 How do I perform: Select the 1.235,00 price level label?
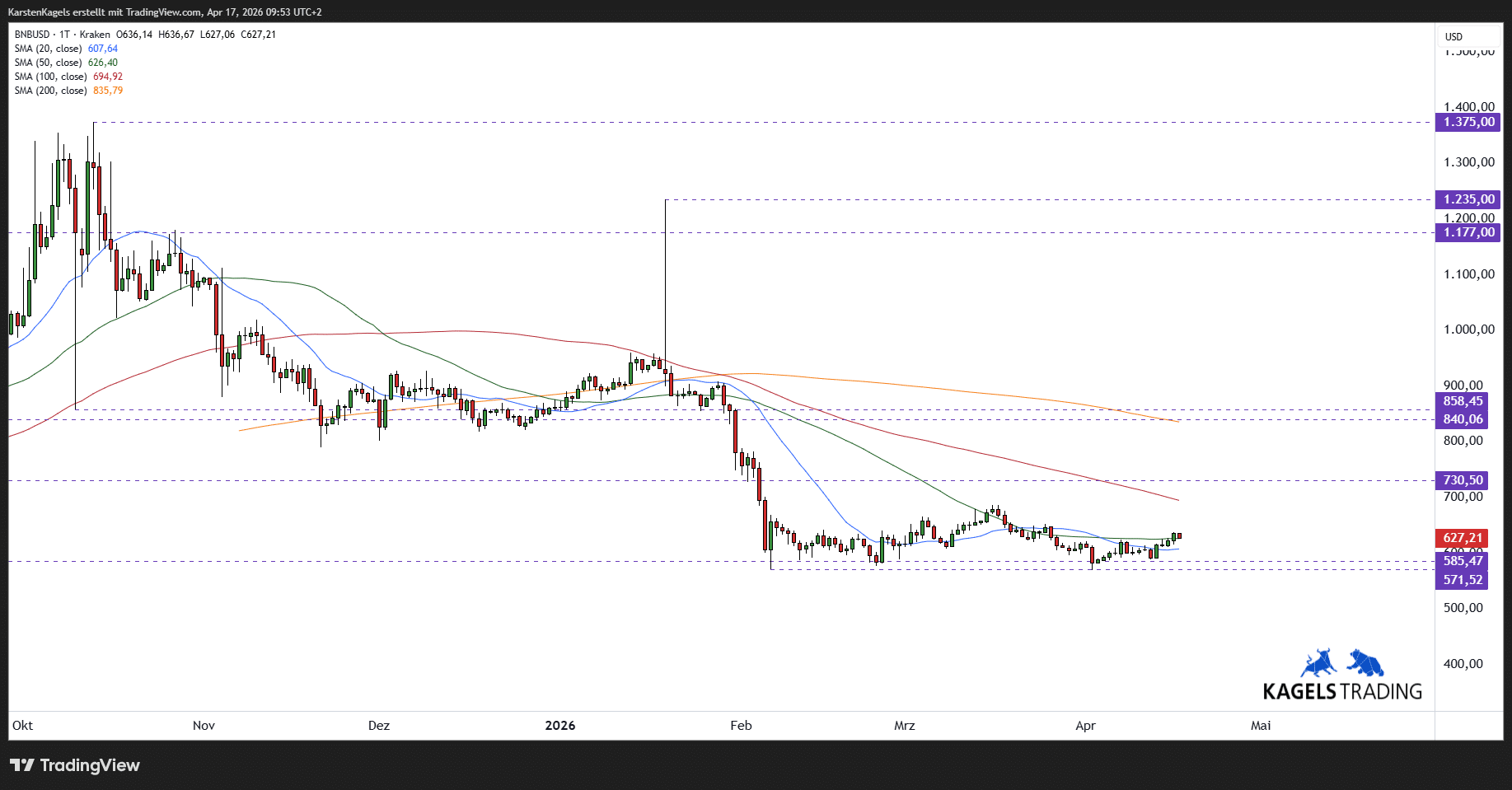coord(1468,199)
